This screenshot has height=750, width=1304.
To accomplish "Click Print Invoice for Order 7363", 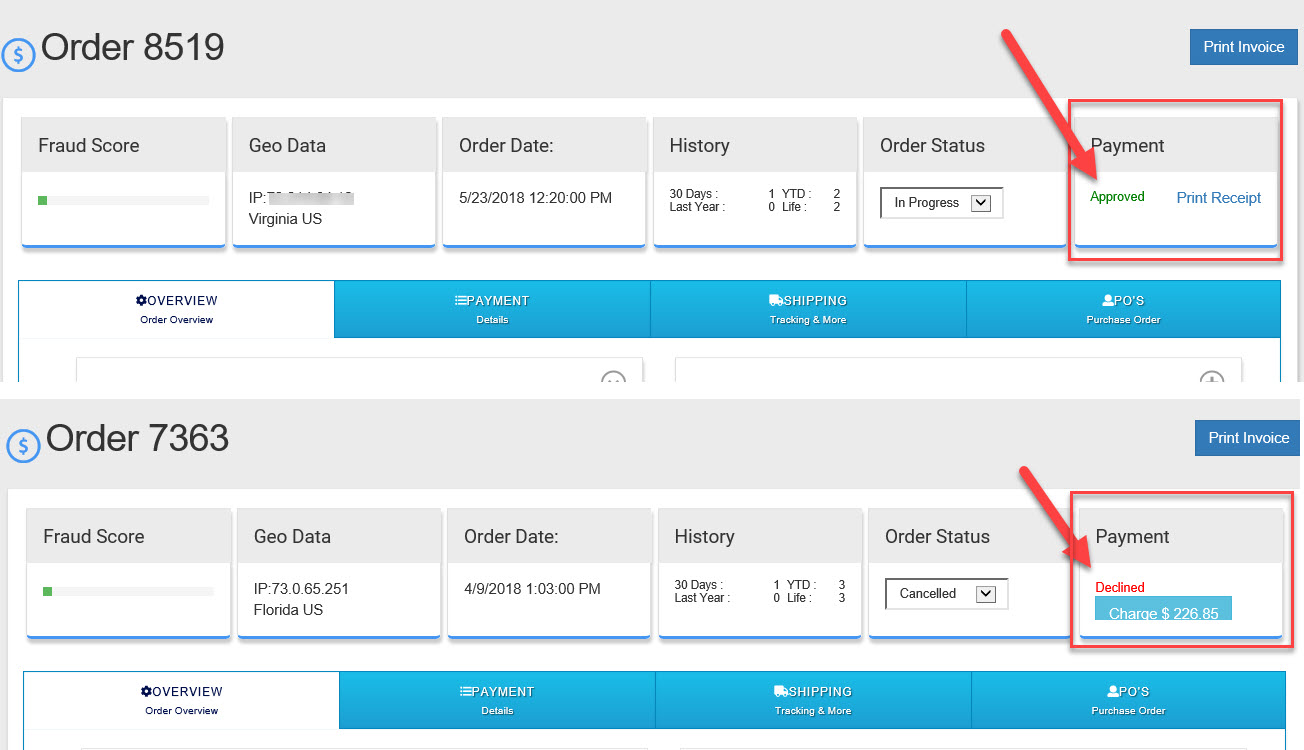I will click(1248, 438).
